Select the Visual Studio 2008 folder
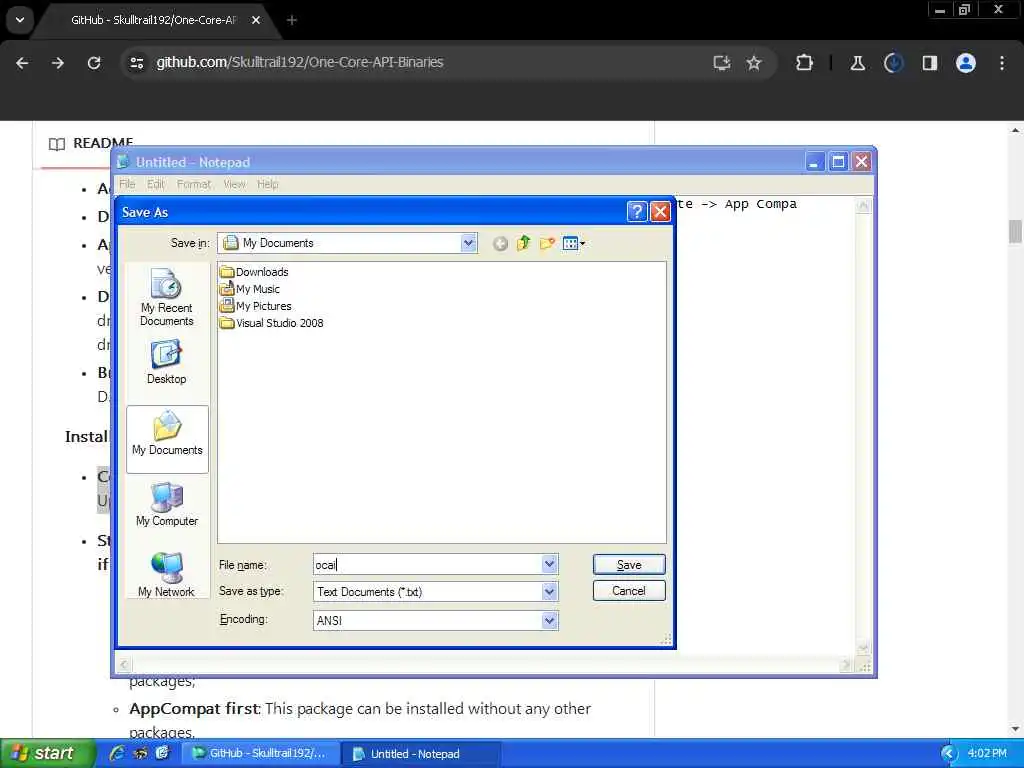Image resolution: width=1024 pixels, height=768 pixels. (x=272, y=323)
